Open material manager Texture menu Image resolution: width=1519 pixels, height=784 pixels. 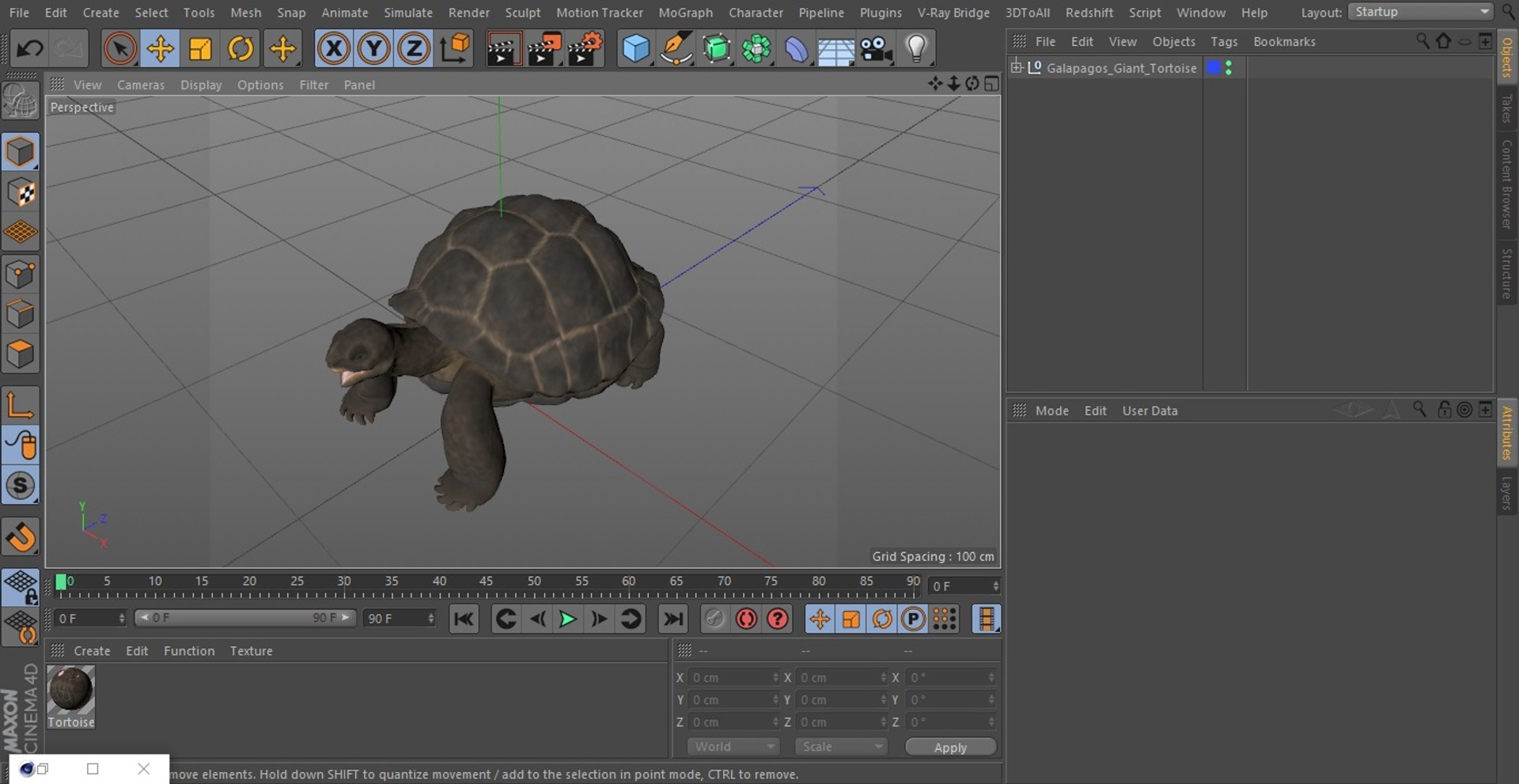click(x=251, y=651)
